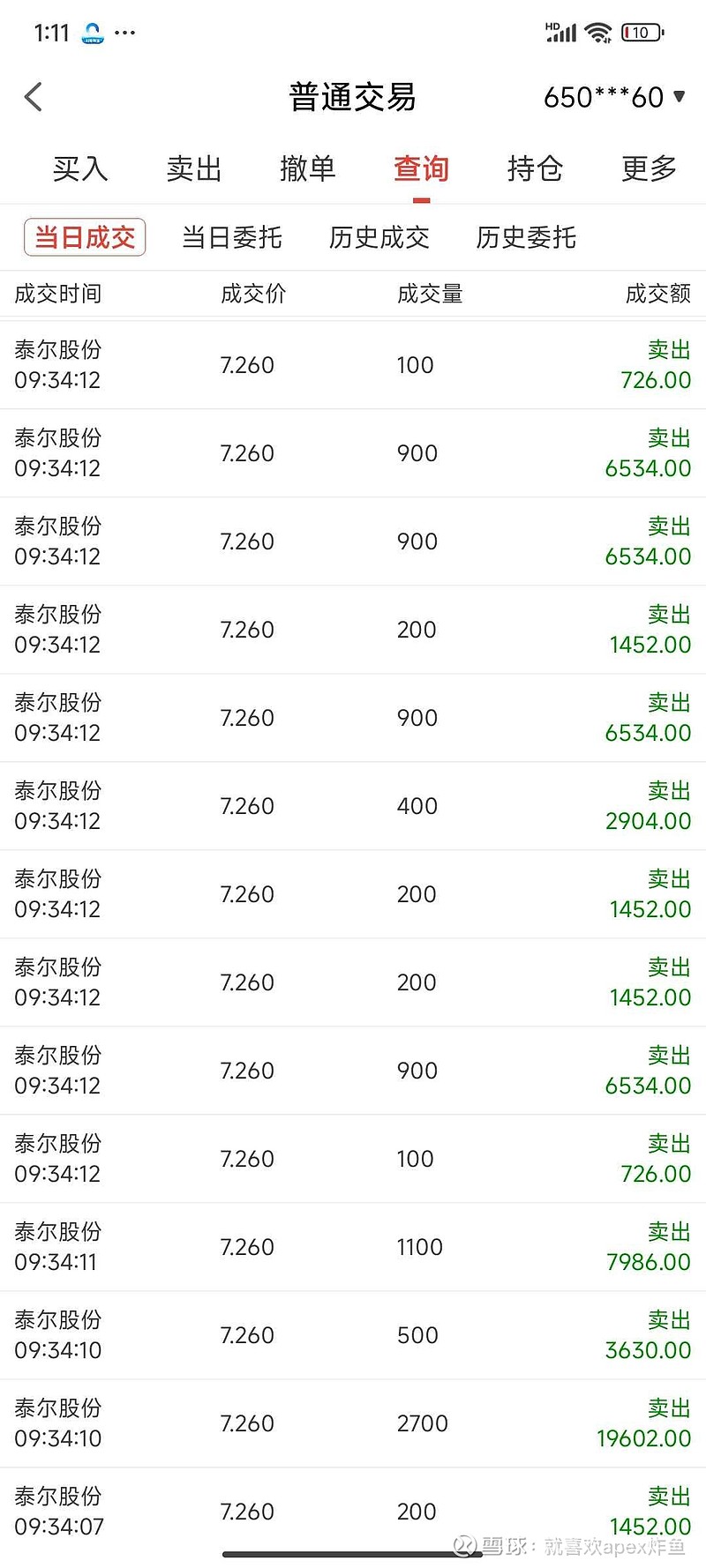Tap the three-dots status bar icon
Screen dimensions: 706x1568
pos(125,34)
